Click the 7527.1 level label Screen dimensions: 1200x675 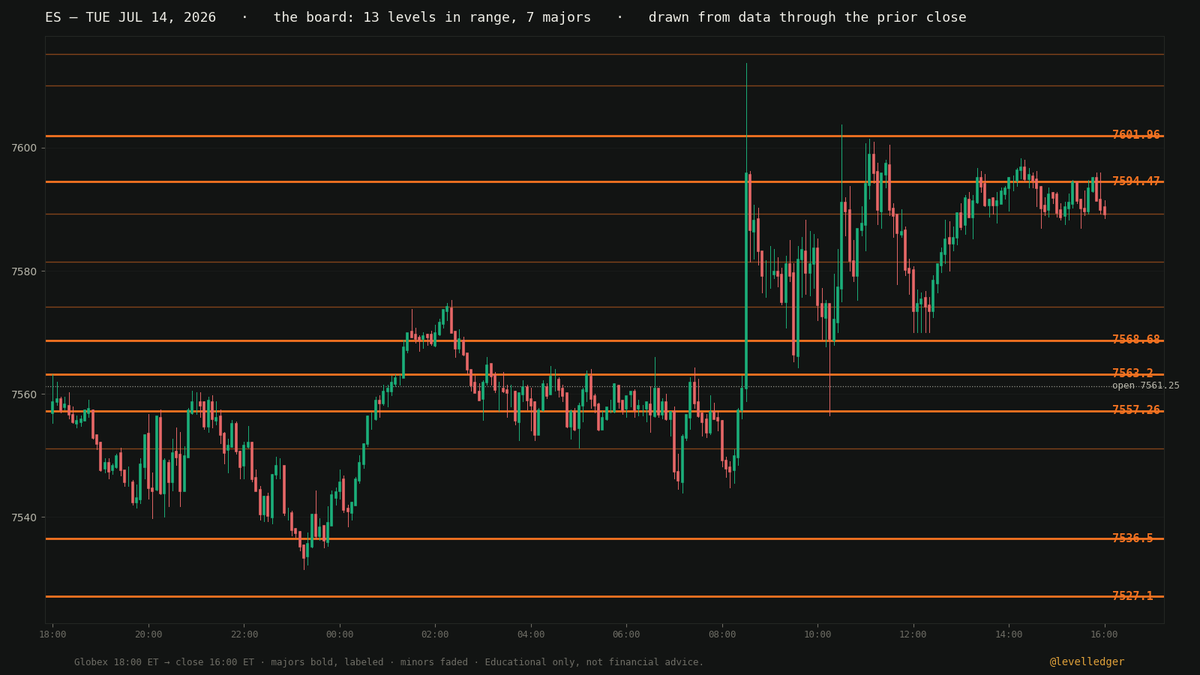tap(1132, 596)
